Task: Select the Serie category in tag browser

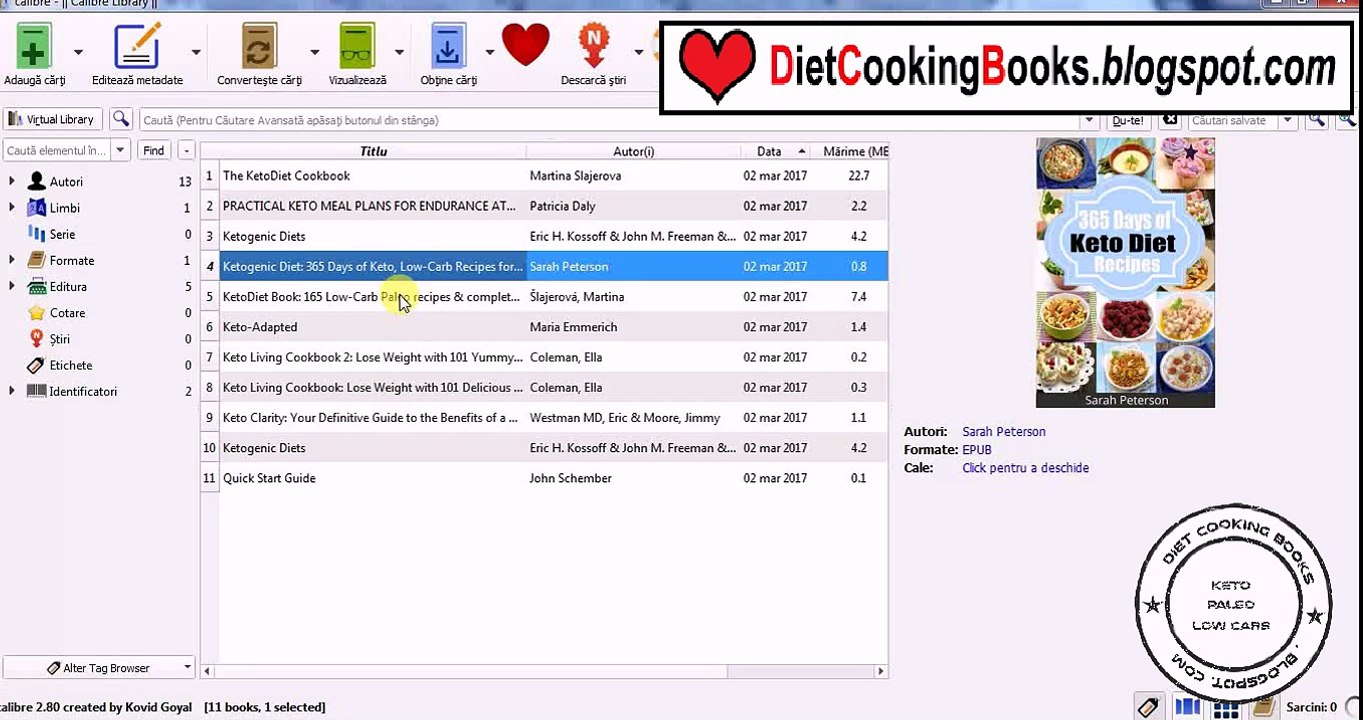Action: click(62, 234)
